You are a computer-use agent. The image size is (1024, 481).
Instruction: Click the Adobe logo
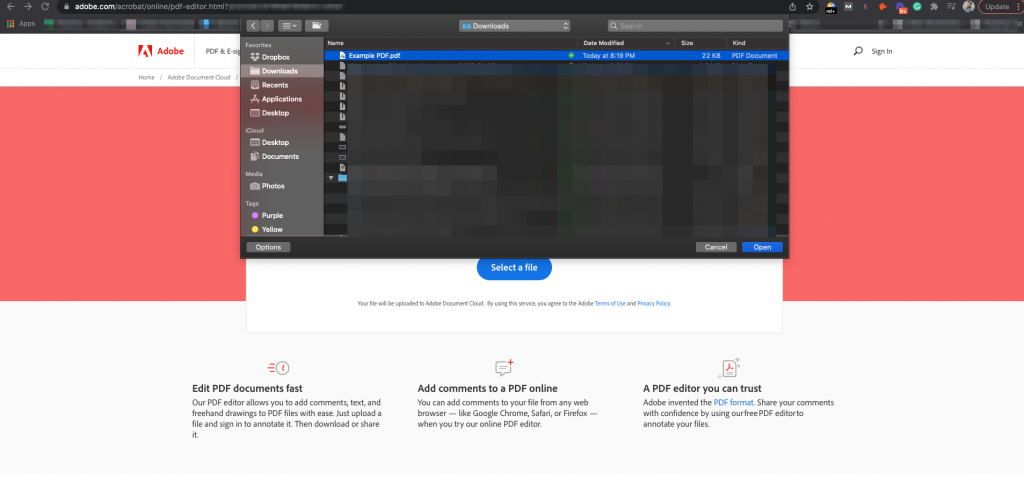[x=161, y=51]
